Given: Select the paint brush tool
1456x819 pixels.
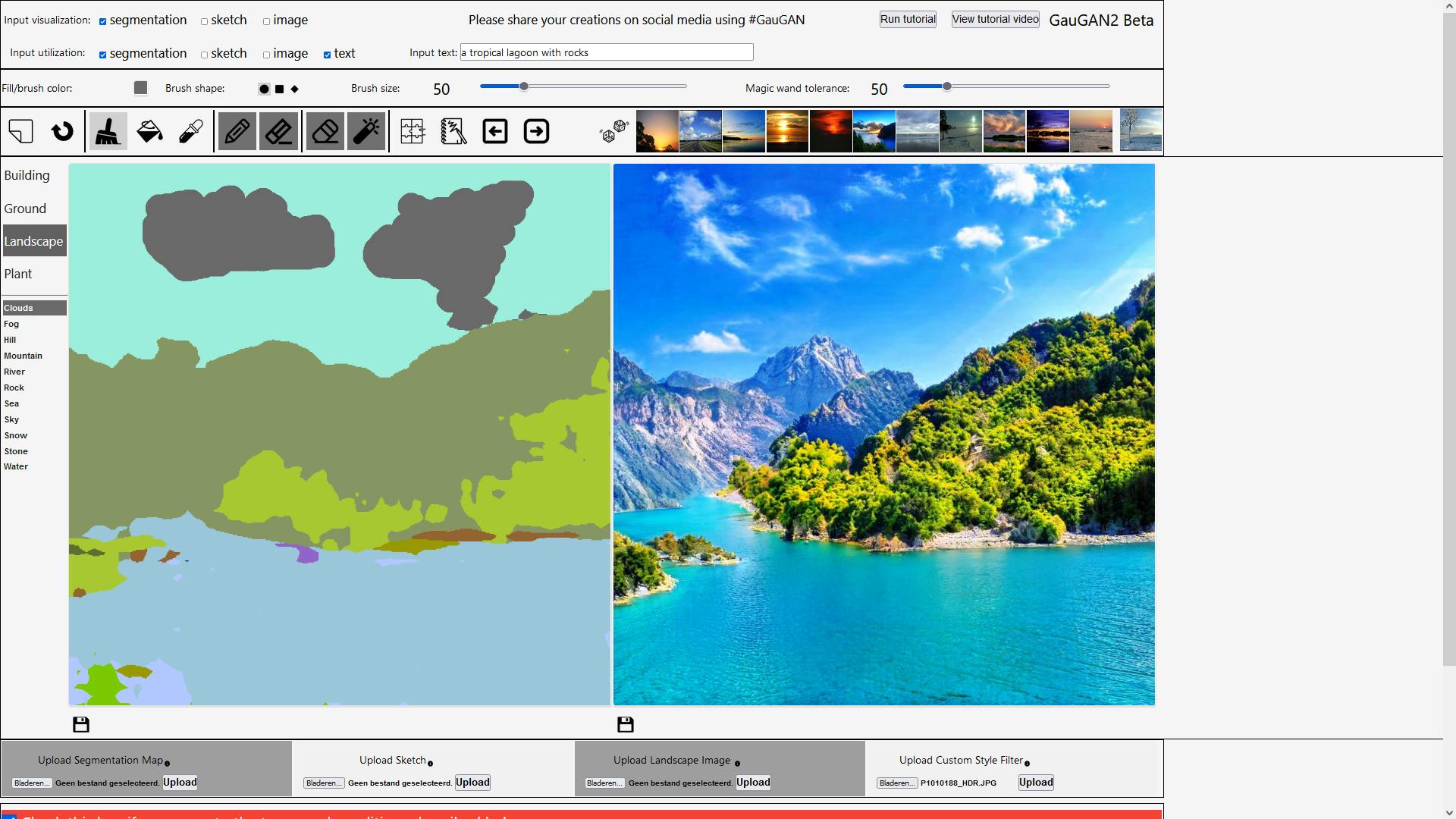Looking at the screenshot, I should click(108, 131).
